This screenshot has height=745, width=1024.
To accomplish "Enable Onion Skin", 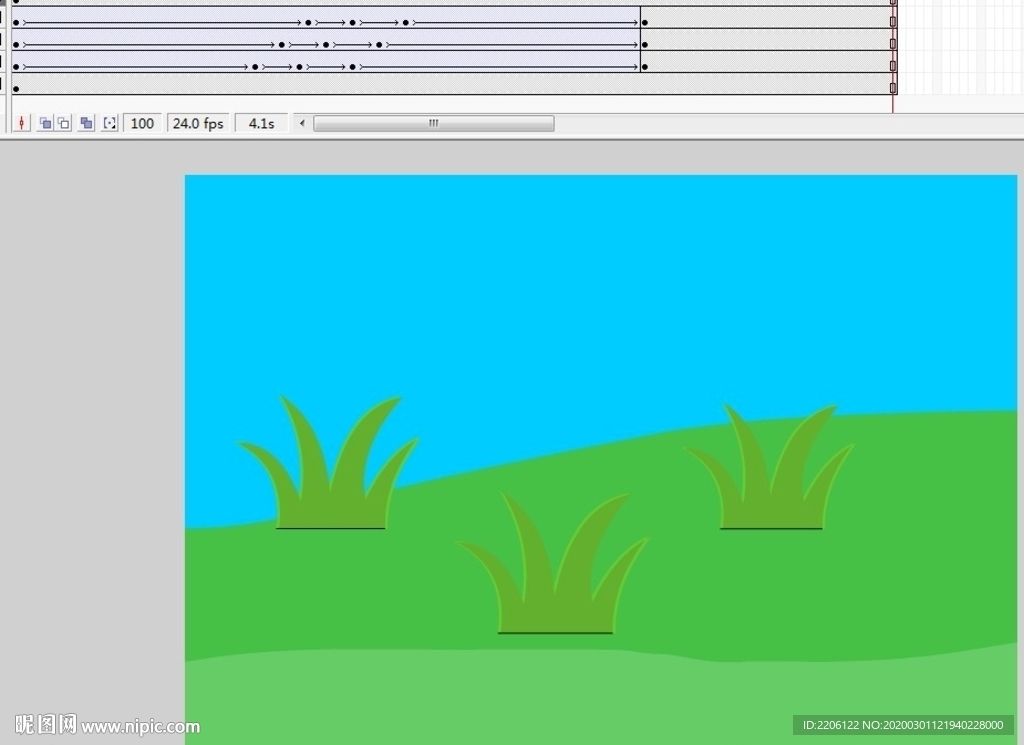I will click(45, 123).
